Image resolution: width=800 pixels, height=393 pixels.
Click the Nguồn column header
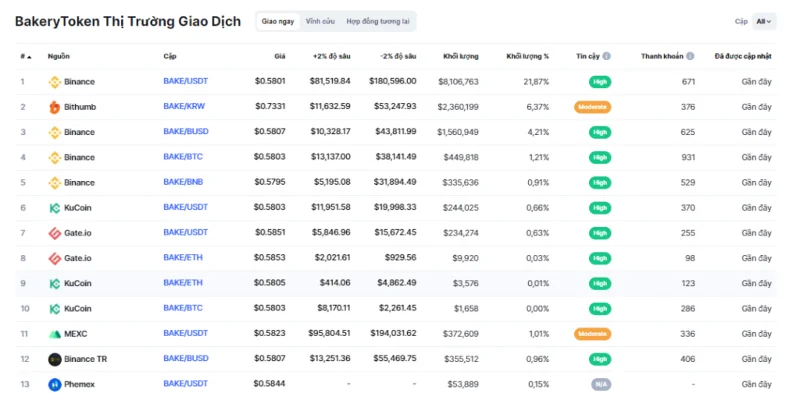pos(59,56)
